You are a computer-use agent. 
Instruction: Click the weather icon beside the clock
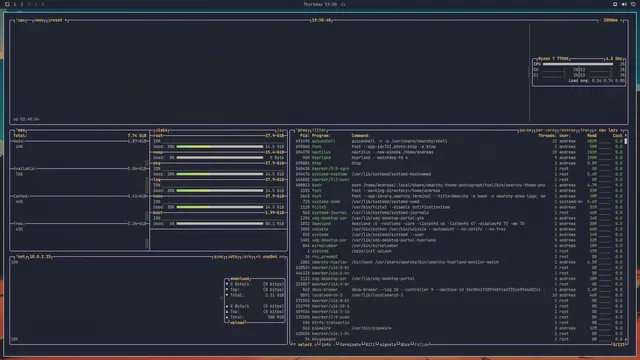tap(343, 4)
